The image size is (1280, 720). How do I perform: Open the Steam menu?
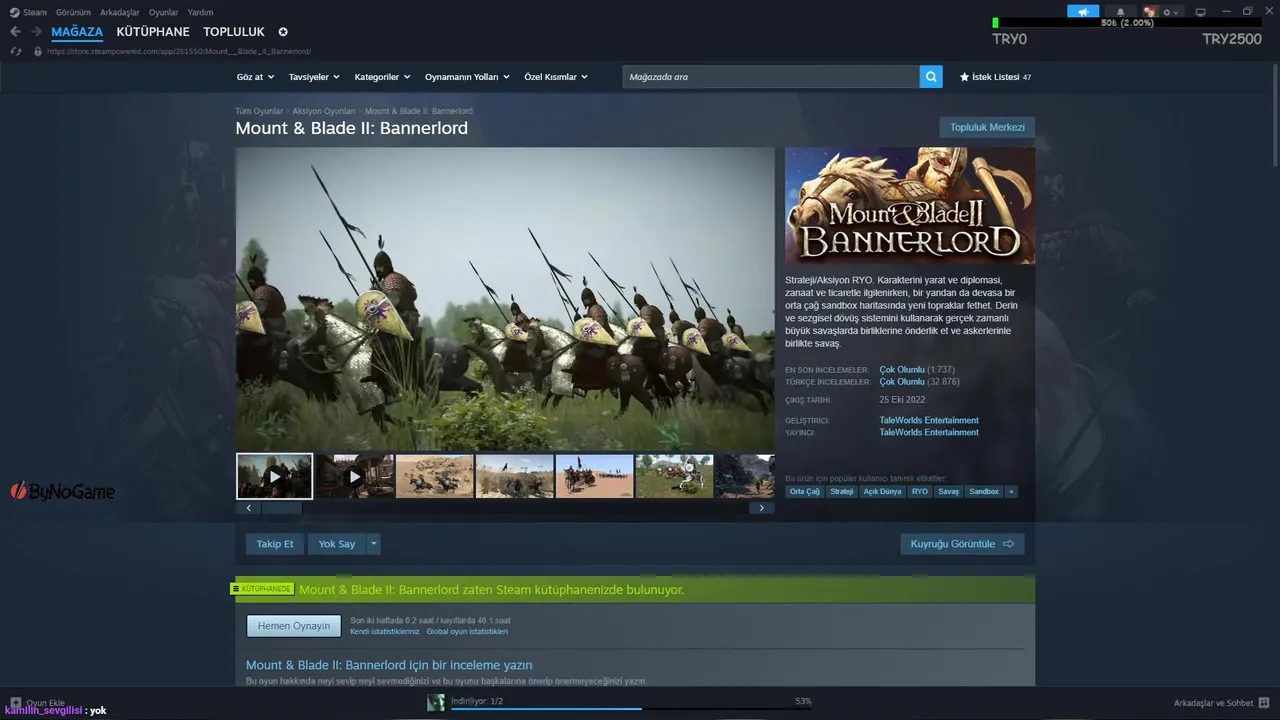tap(35, 12)
